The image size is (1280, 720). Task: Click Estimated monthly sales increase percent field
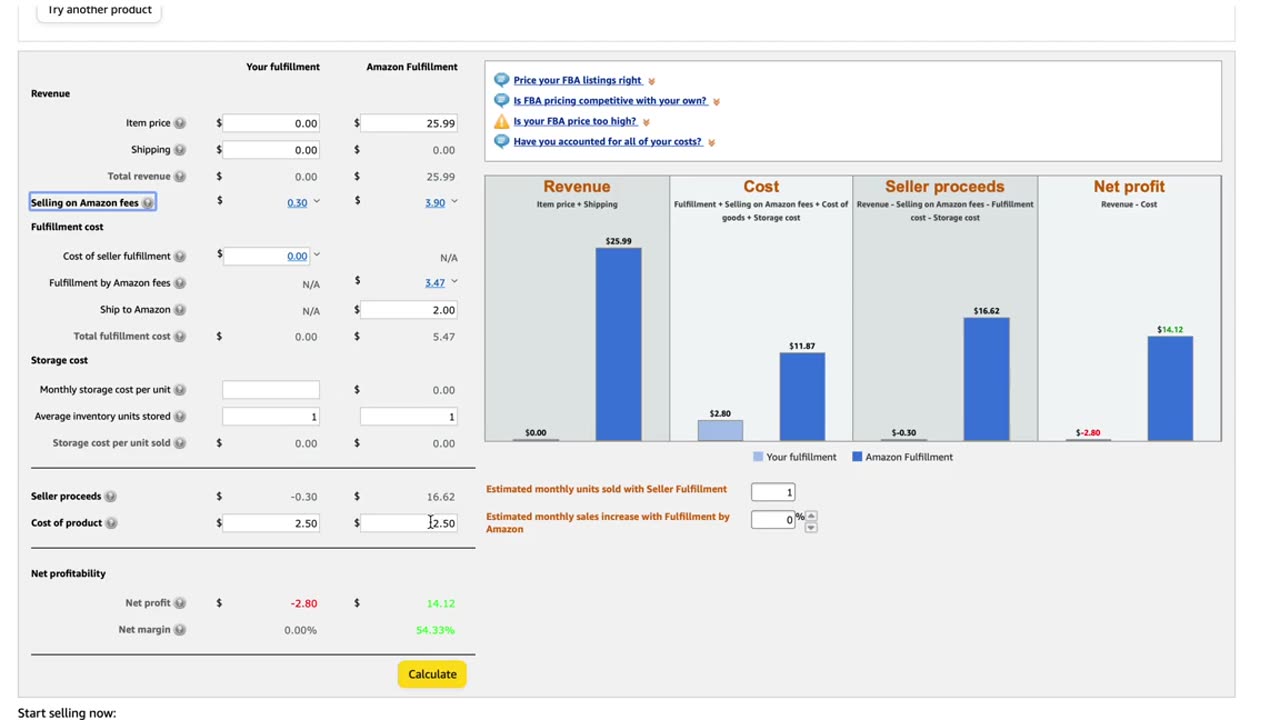click(773, 520)
